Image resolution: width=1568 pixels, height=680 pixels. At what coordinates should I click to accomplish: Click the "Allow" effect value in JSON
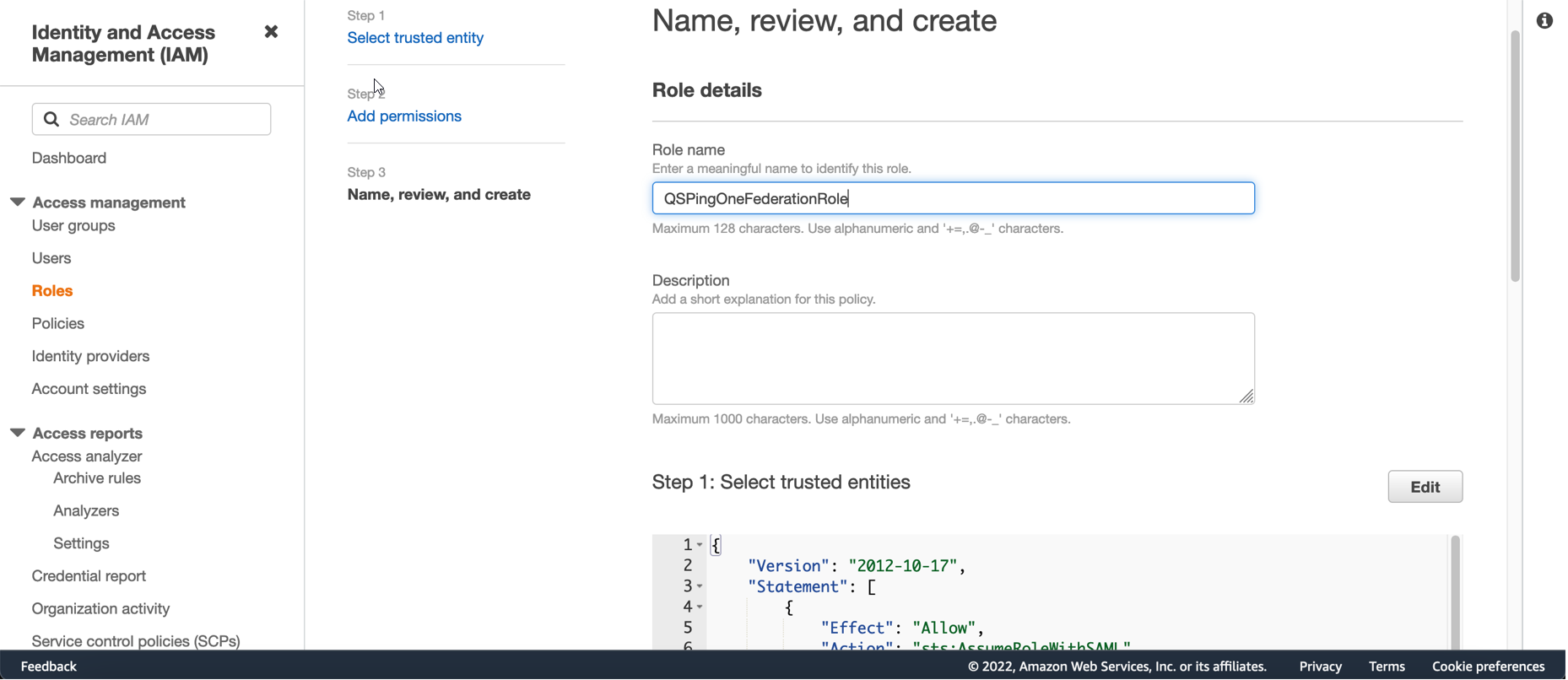point(945,629)
